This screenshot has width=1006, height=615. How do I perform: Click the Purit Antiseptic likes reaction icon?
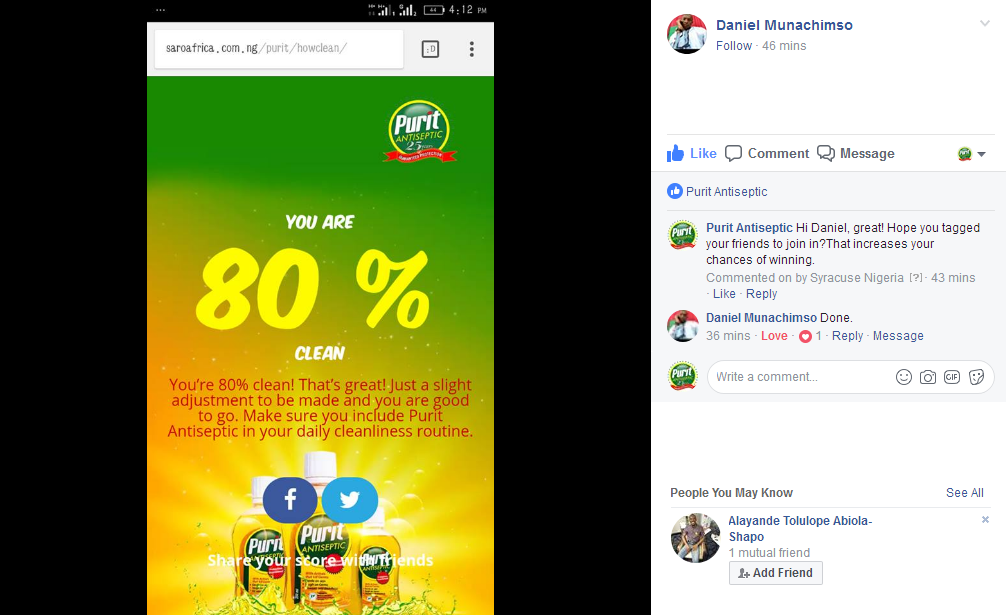675,191
